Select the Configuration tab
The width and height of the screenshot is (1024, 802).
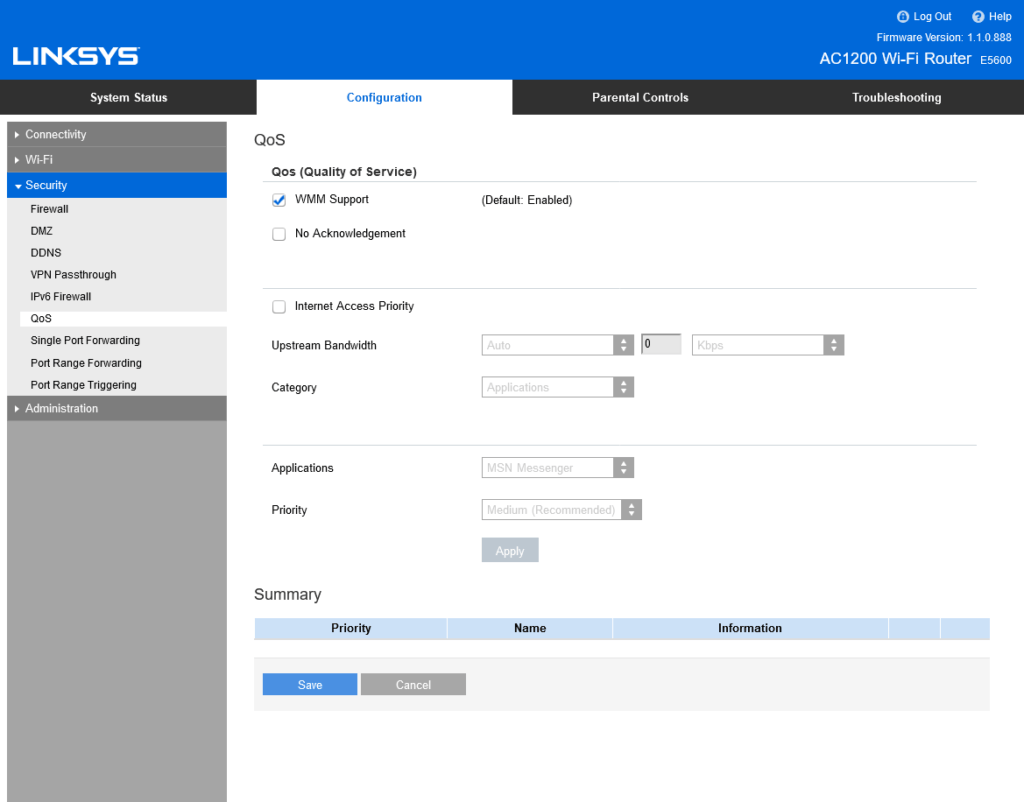click(x=384, y=97)
